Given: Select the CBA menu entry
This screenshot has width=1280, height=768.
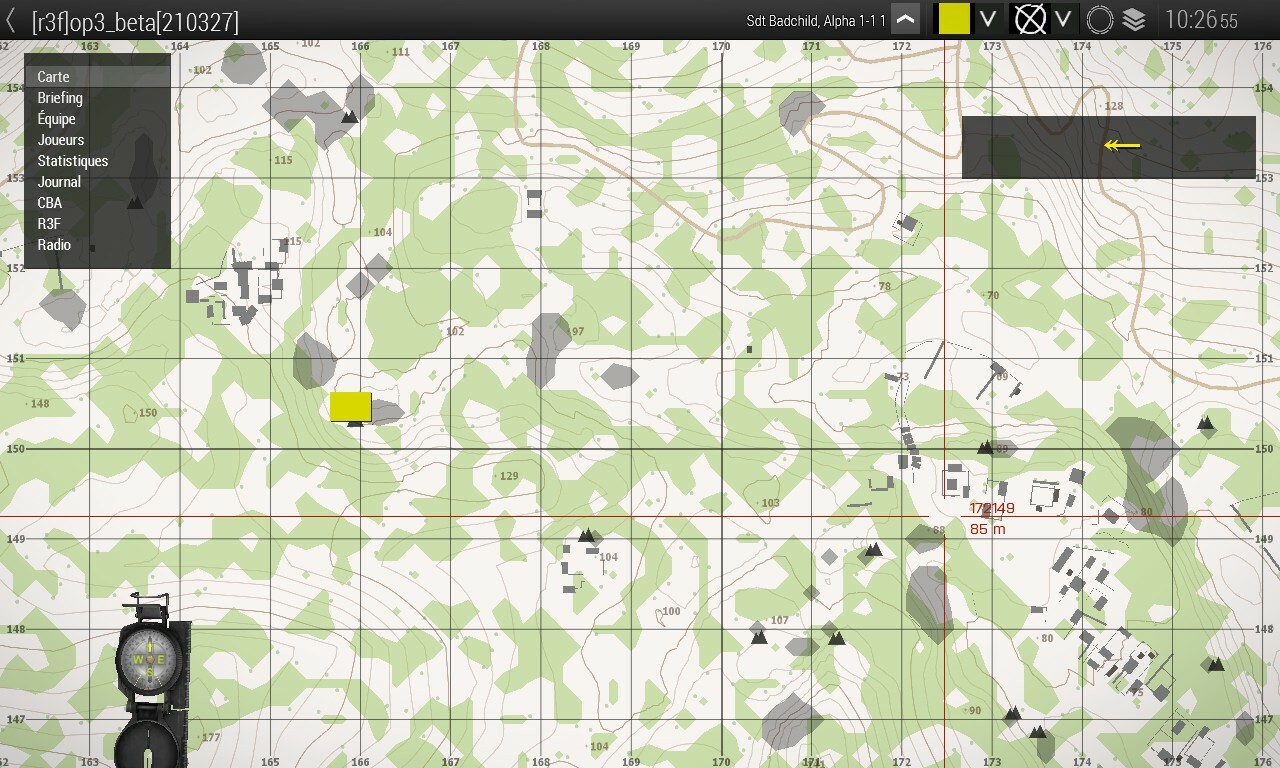Looking at the screenshot, I should pos(50,203).
